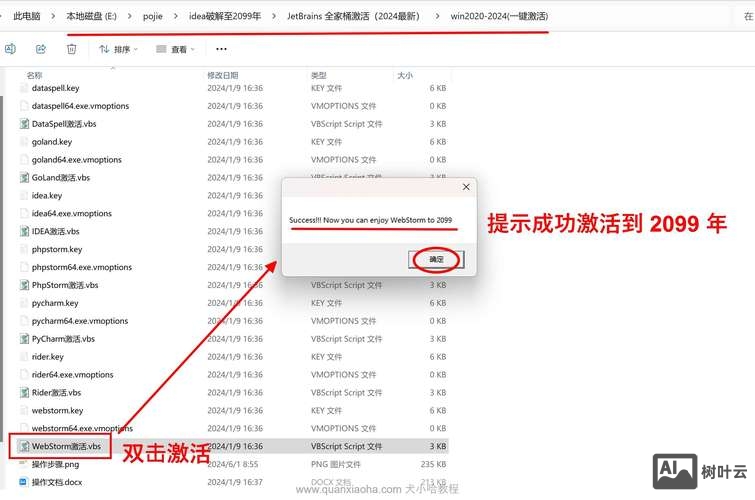Select goland.key file name
The height and width of the screenshot is (500, 755).
pyautogui.click(x=52, y=142)
